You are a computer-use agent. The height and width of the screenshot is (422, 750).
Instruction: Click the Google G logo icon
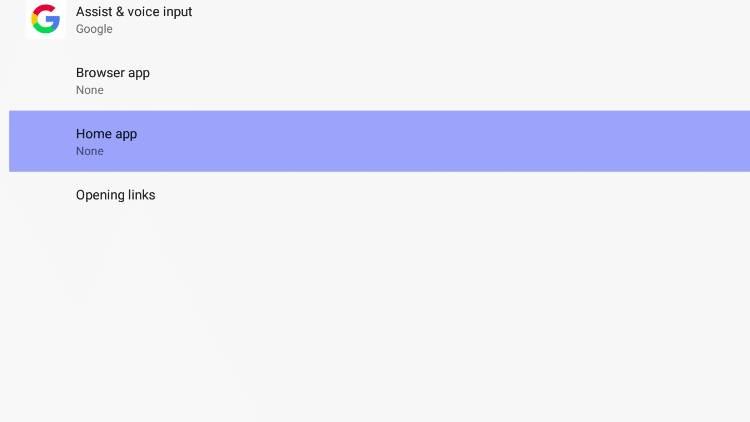pyautogui.click(x=45, y=19)
